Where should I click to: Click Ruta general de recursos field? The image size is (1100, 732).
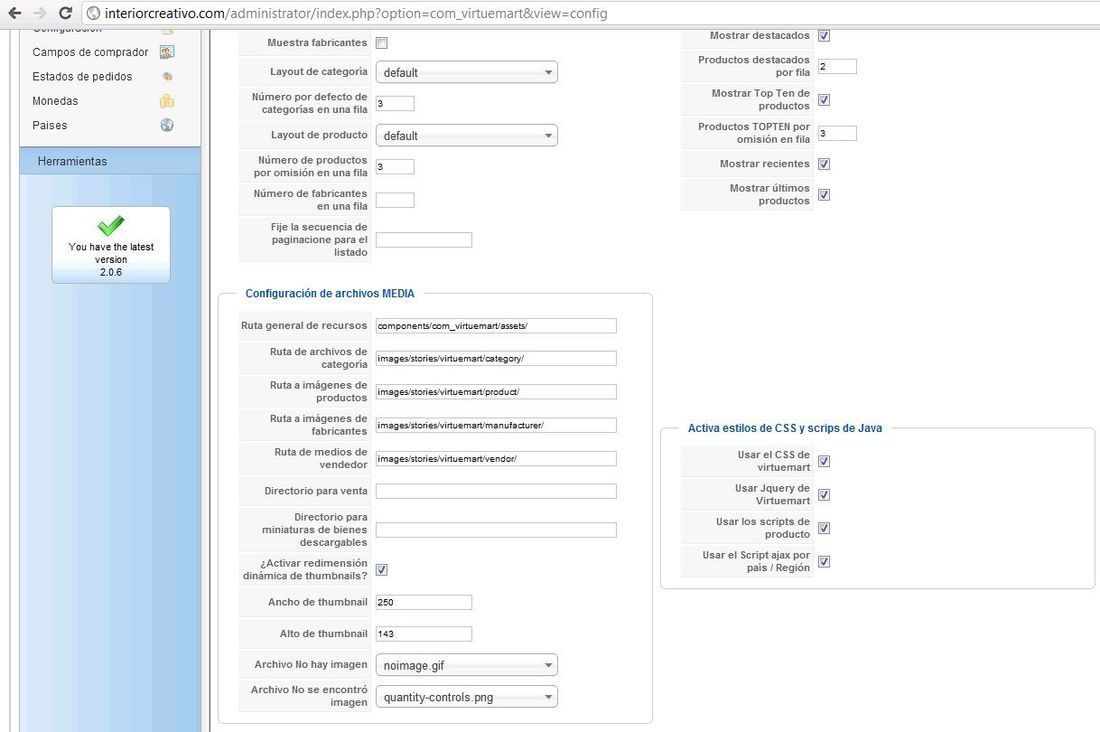click(x=496, y=326)
